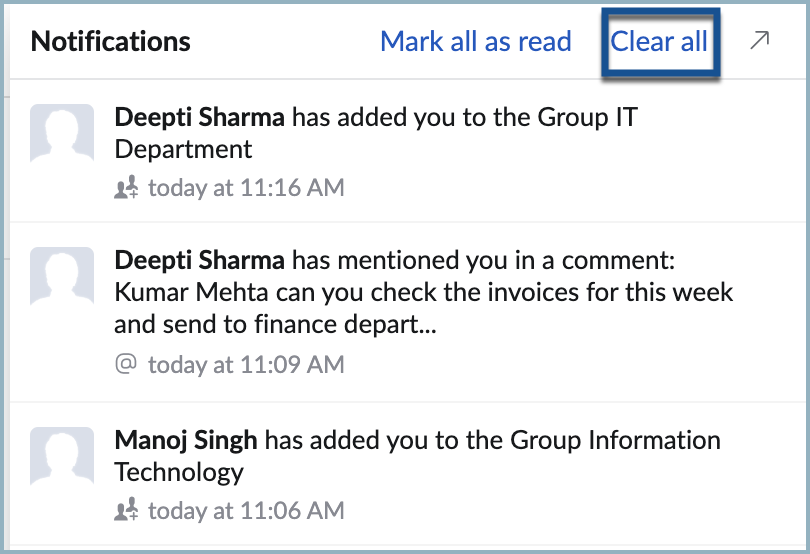Screen dimensions: 810x554
Task: Click the today at 11:16 AM timestamp
Action: 246,188
